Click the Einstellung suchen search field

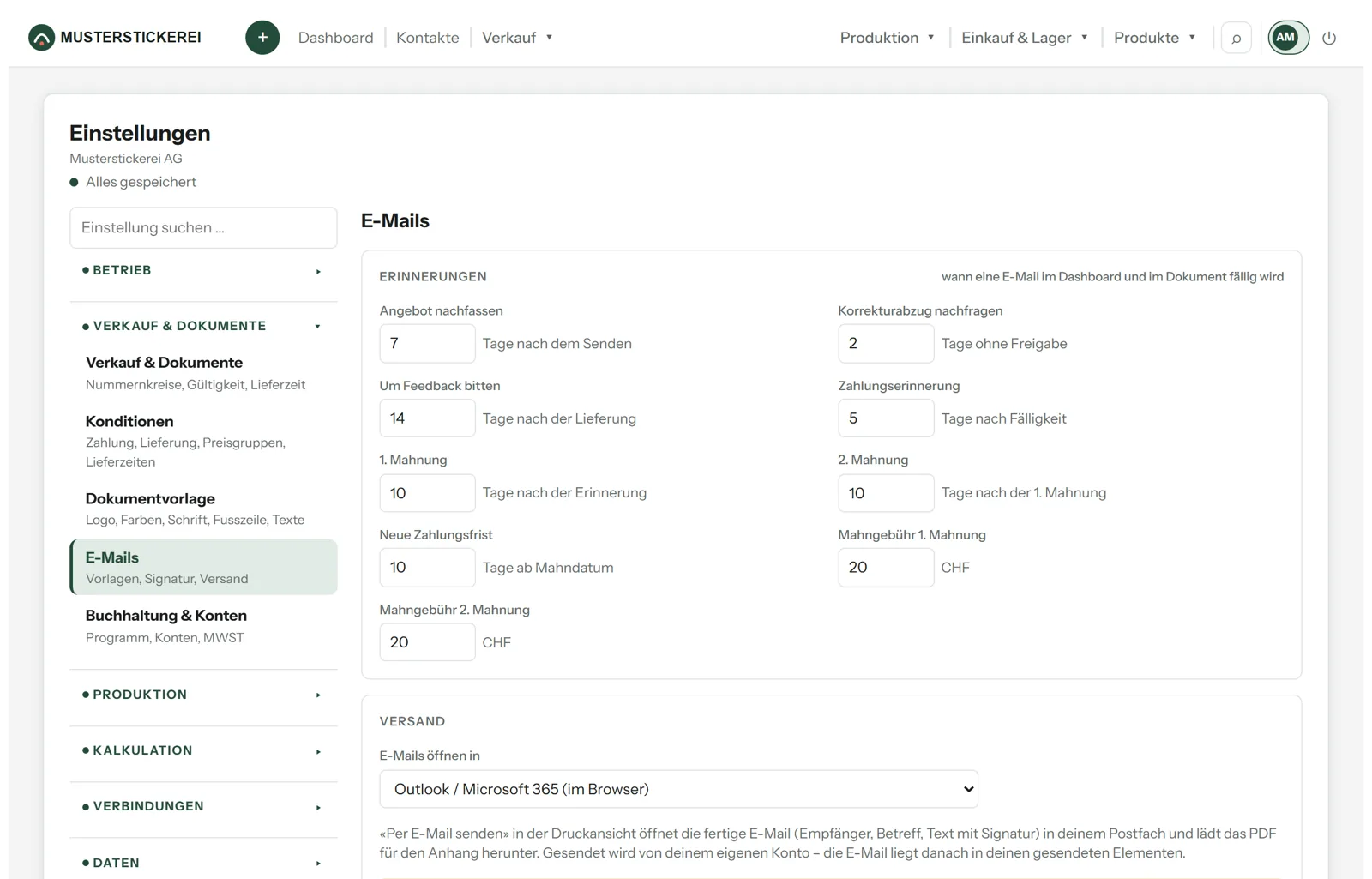203,227
